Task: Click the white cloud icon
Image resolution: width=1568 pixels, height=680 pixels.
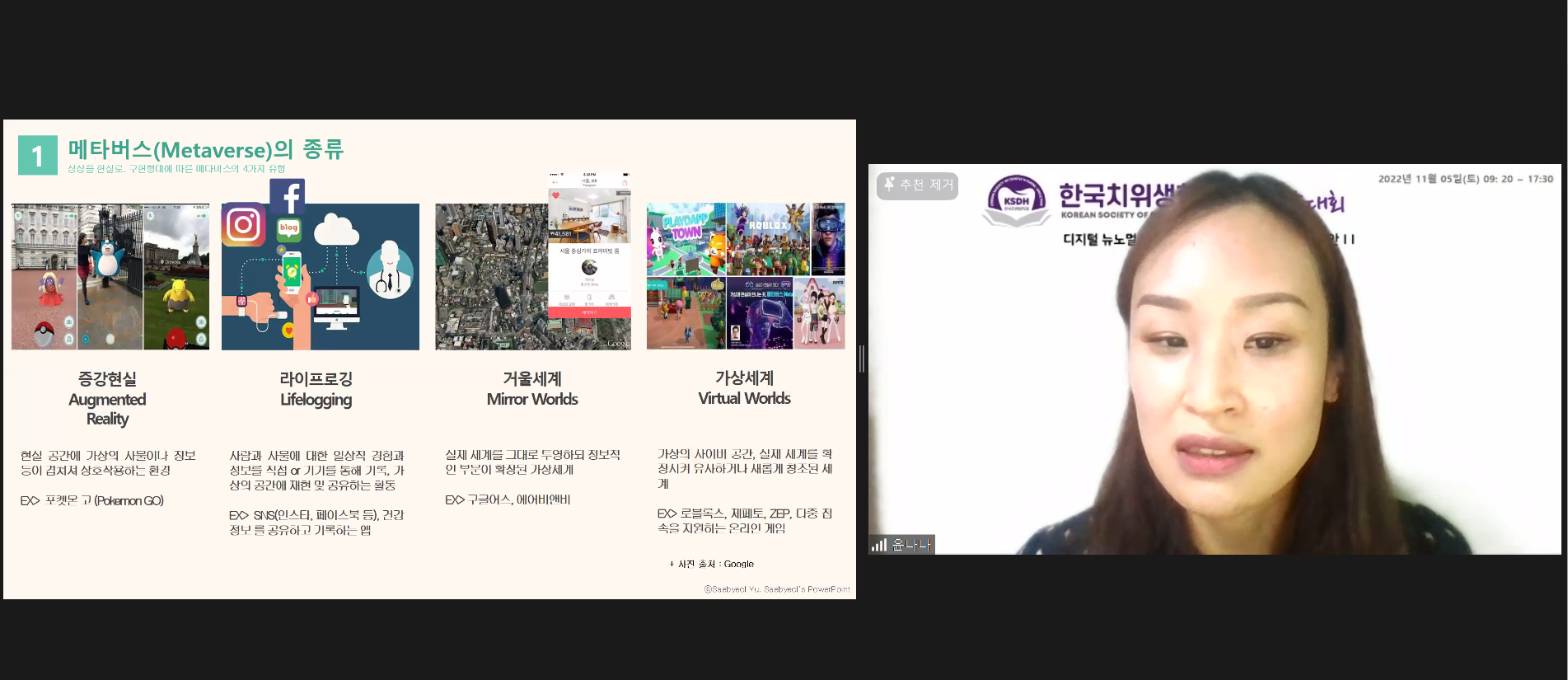Action: pyautogui.click(x=336, y=230)
